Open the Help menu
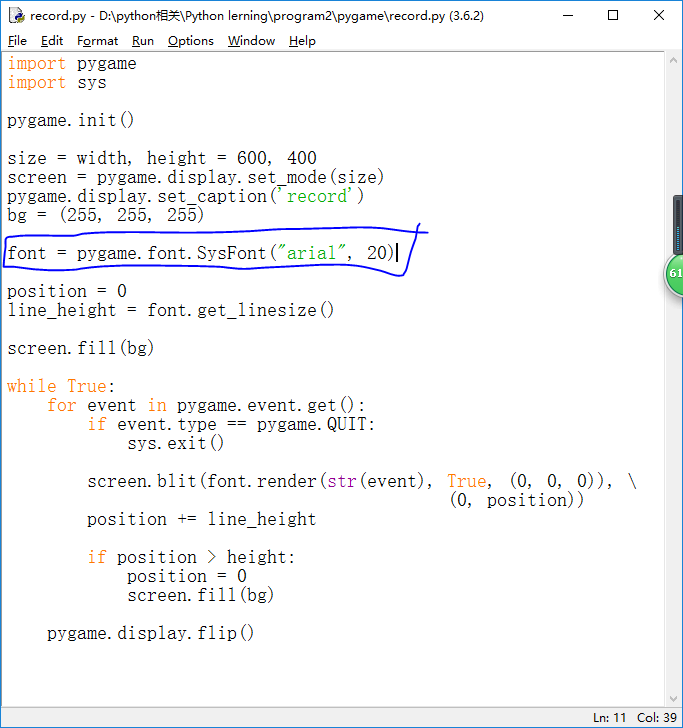Screen dimensions: 683x728 302,41
